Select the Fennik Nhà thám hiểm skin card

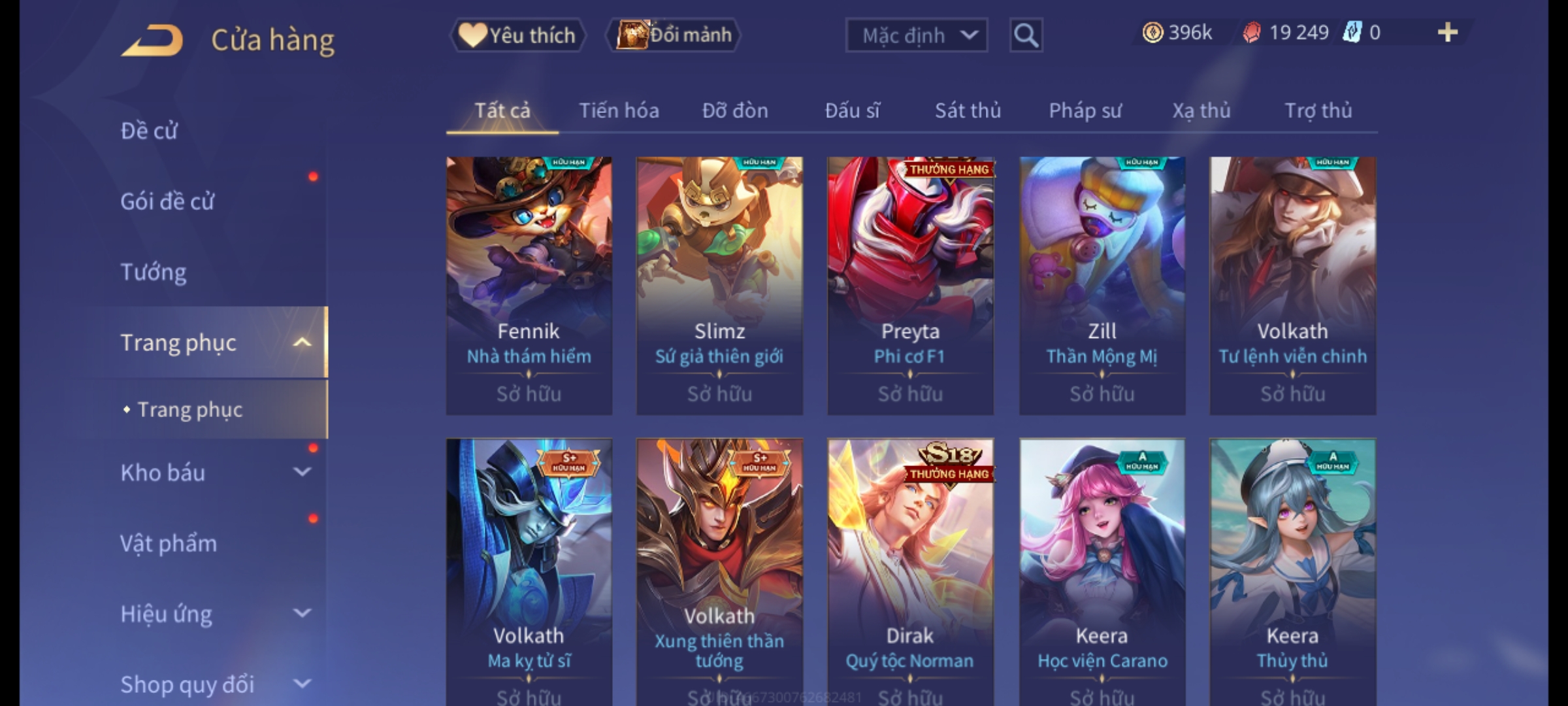529,286
